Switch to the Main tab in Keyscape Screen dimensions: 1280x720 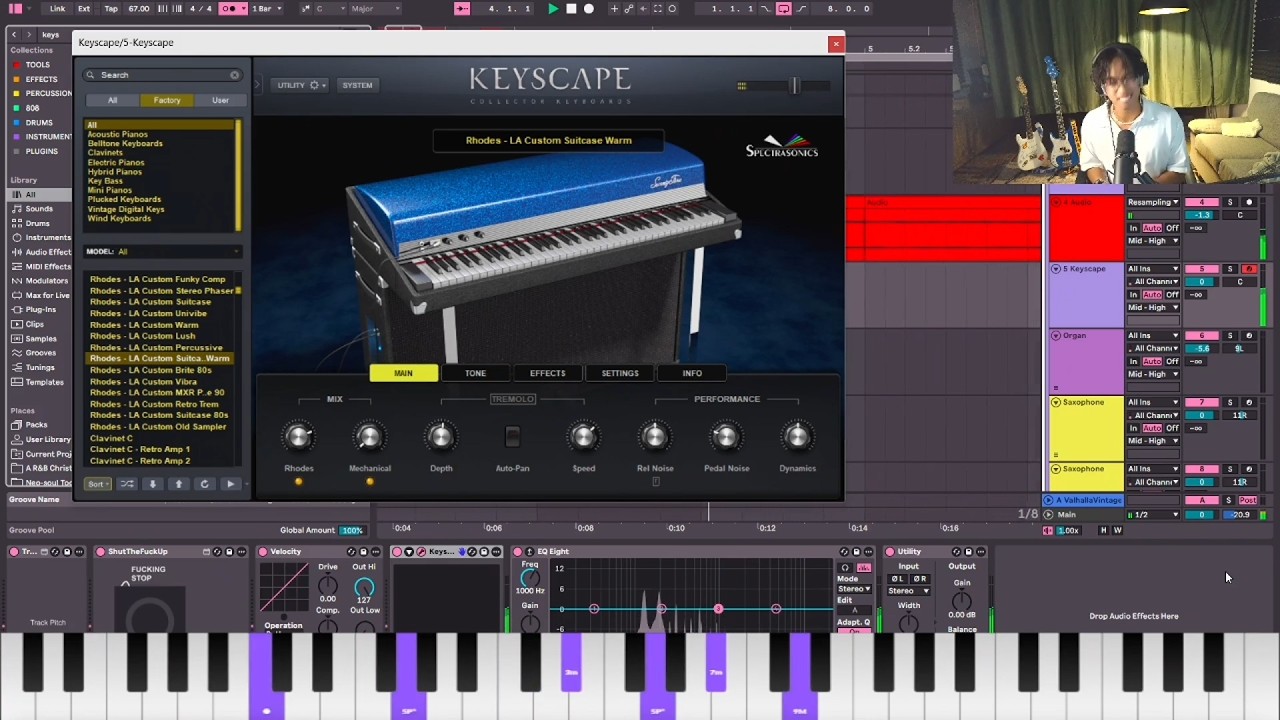click(403, 373)
